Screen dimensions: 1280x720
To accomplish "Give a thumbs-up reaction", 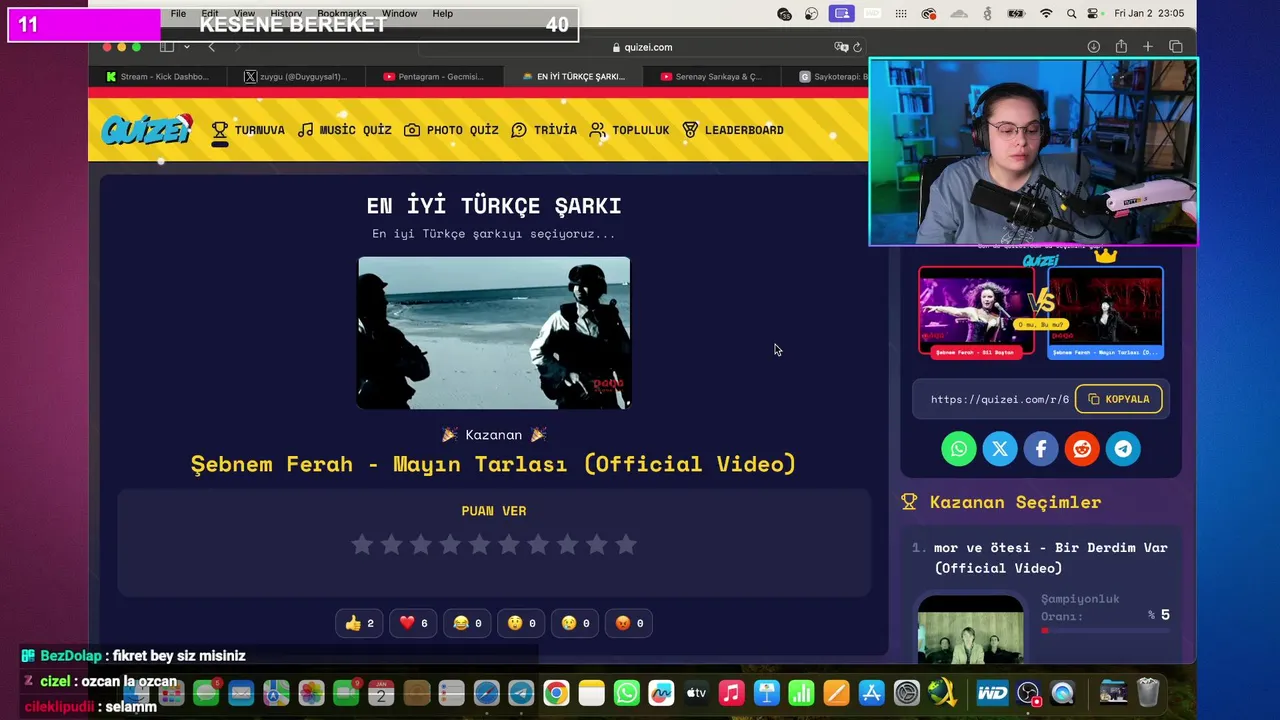I will click(359, 623).
